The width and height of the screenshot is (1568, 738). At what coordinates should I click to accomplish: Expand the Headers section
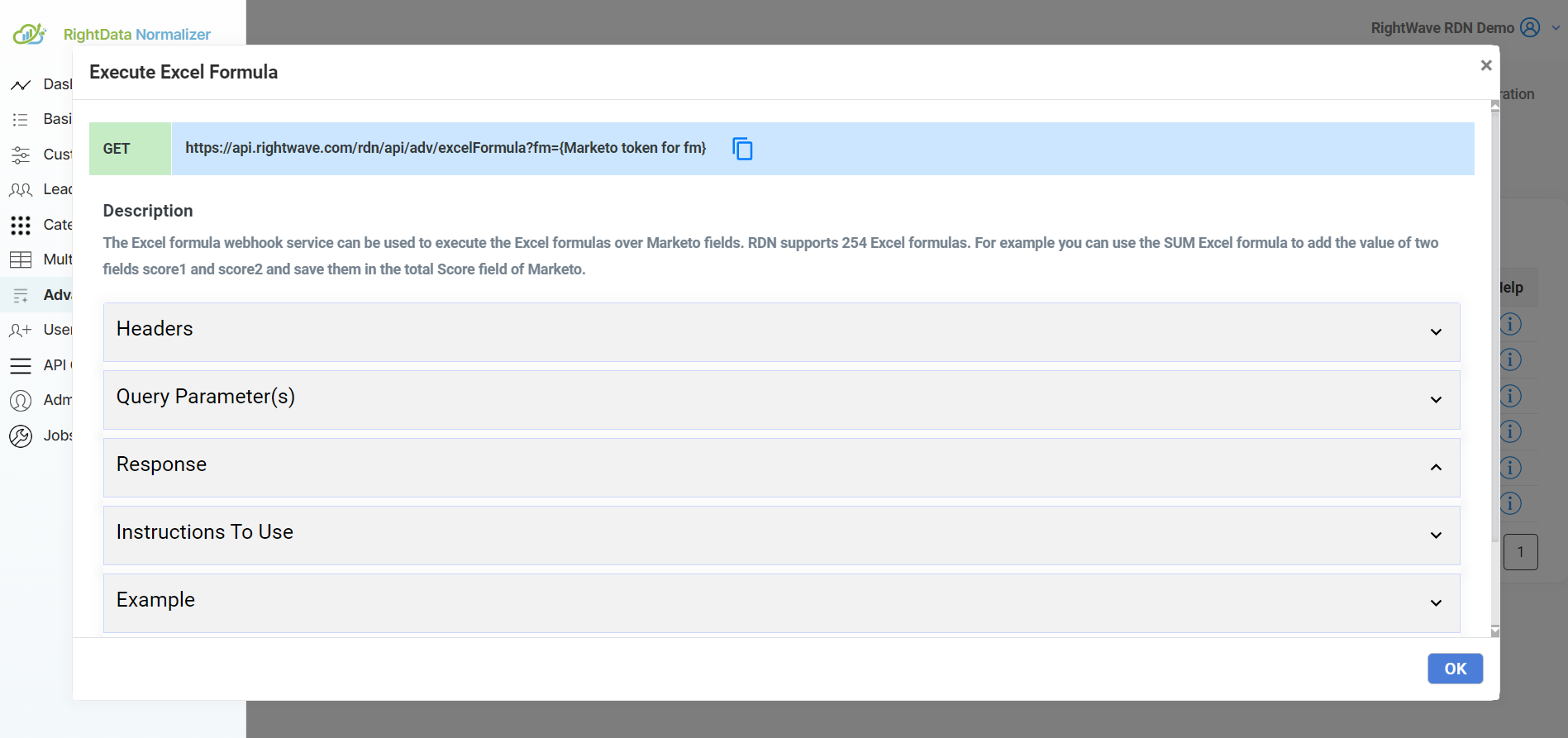781,331
